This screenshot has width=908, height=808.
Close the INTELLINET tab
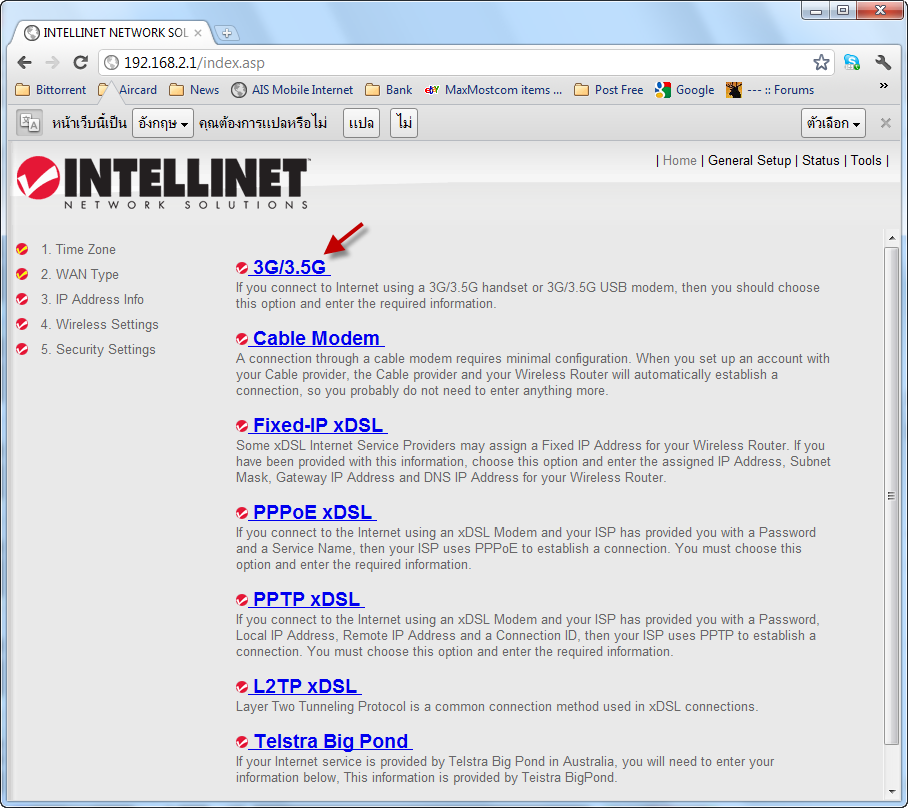(198, 33)
